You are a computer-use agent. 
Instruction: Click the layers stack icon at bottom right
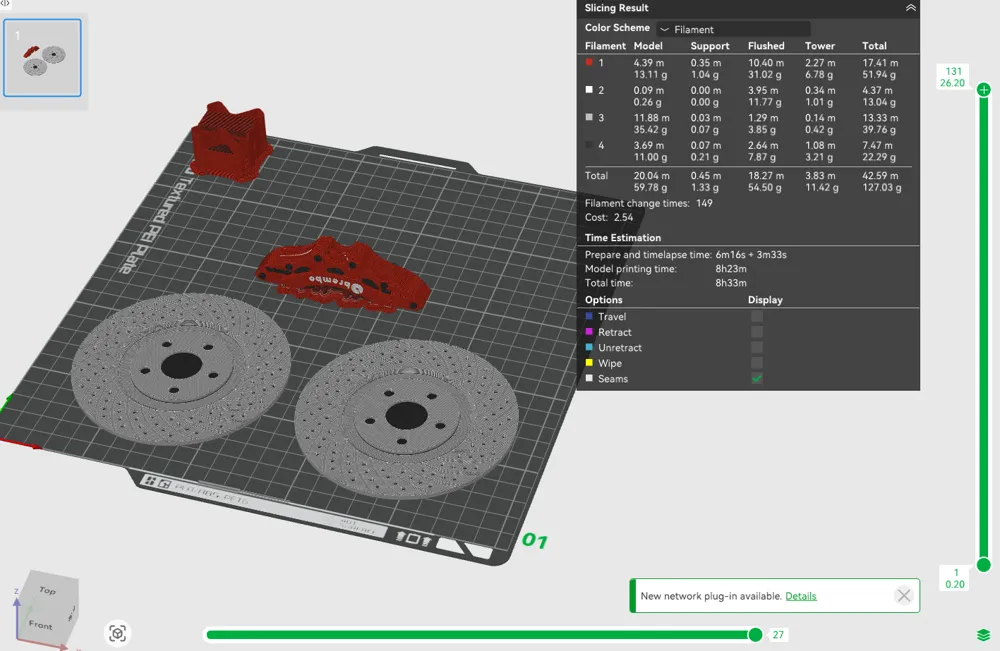[983, 634]
